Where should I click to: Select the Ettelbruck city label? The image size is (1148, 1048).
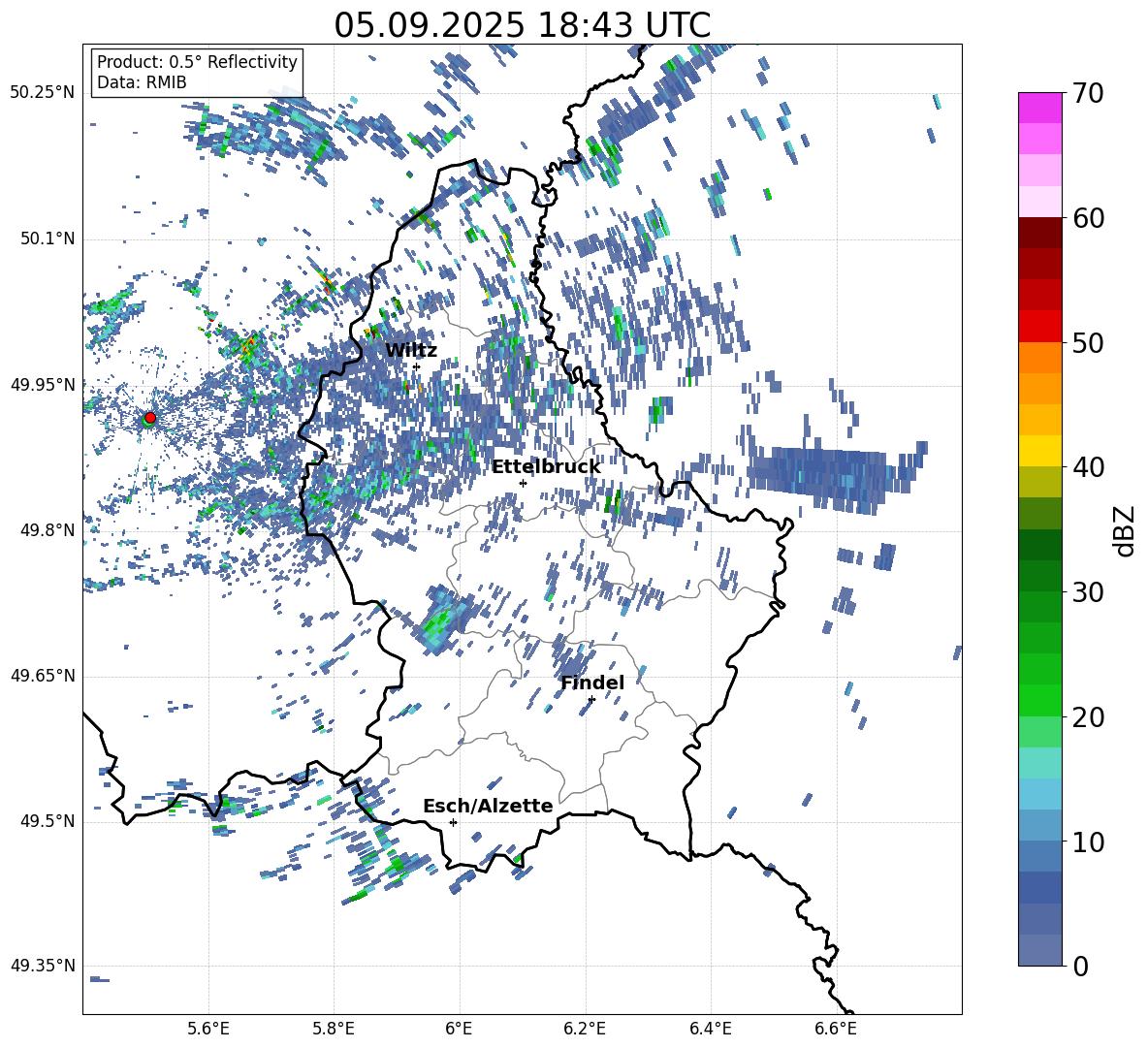coord(546,466)
